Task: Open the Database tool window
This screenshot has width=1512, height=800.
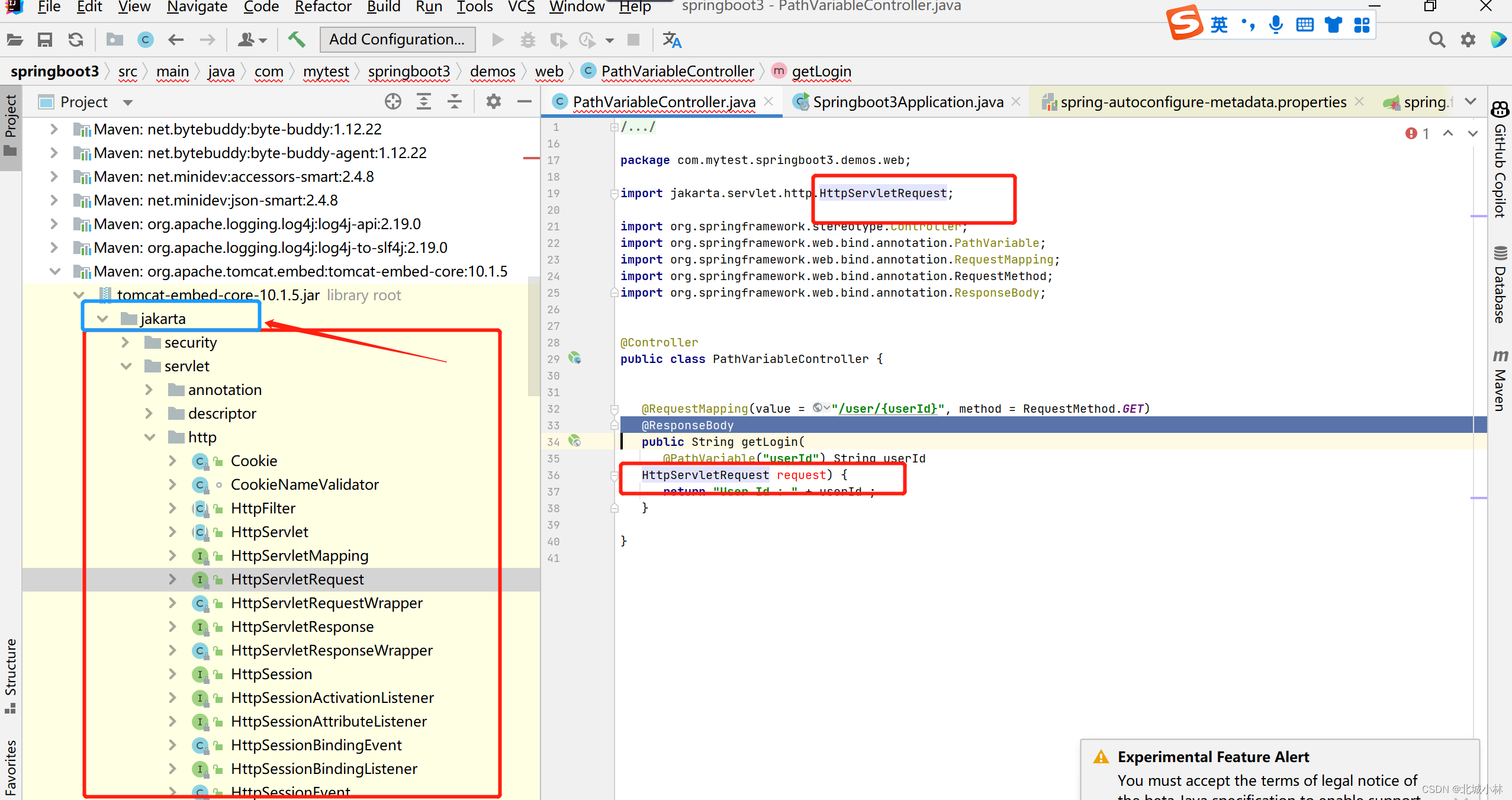Action: [x=1500, y=284]
